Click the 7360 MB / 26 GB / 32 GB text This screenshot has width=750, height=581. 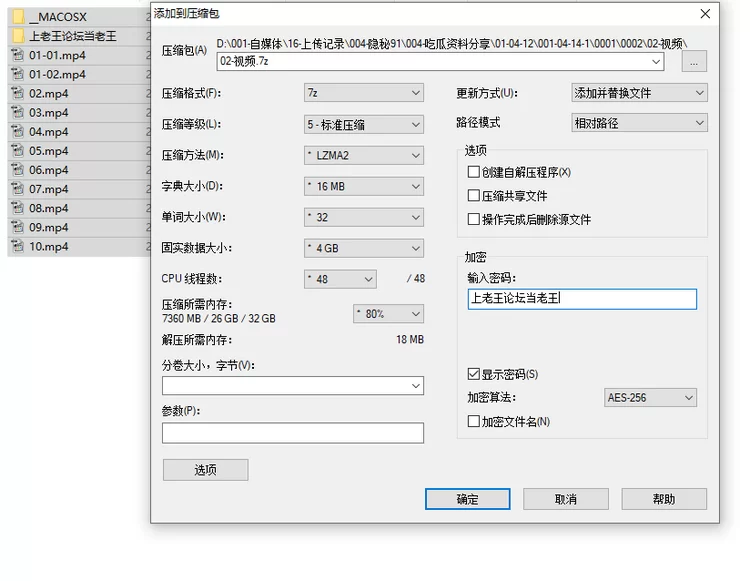pyautogui.click(x=219, y=318)
